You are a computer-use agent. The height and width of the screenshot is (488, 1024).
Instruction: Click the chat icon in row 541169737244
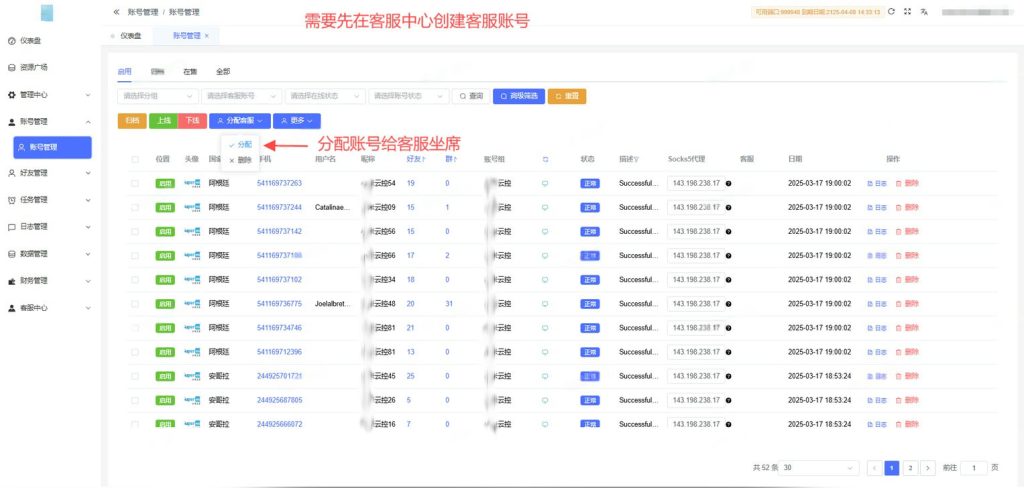pyautogui.click(x=545, y=207)
